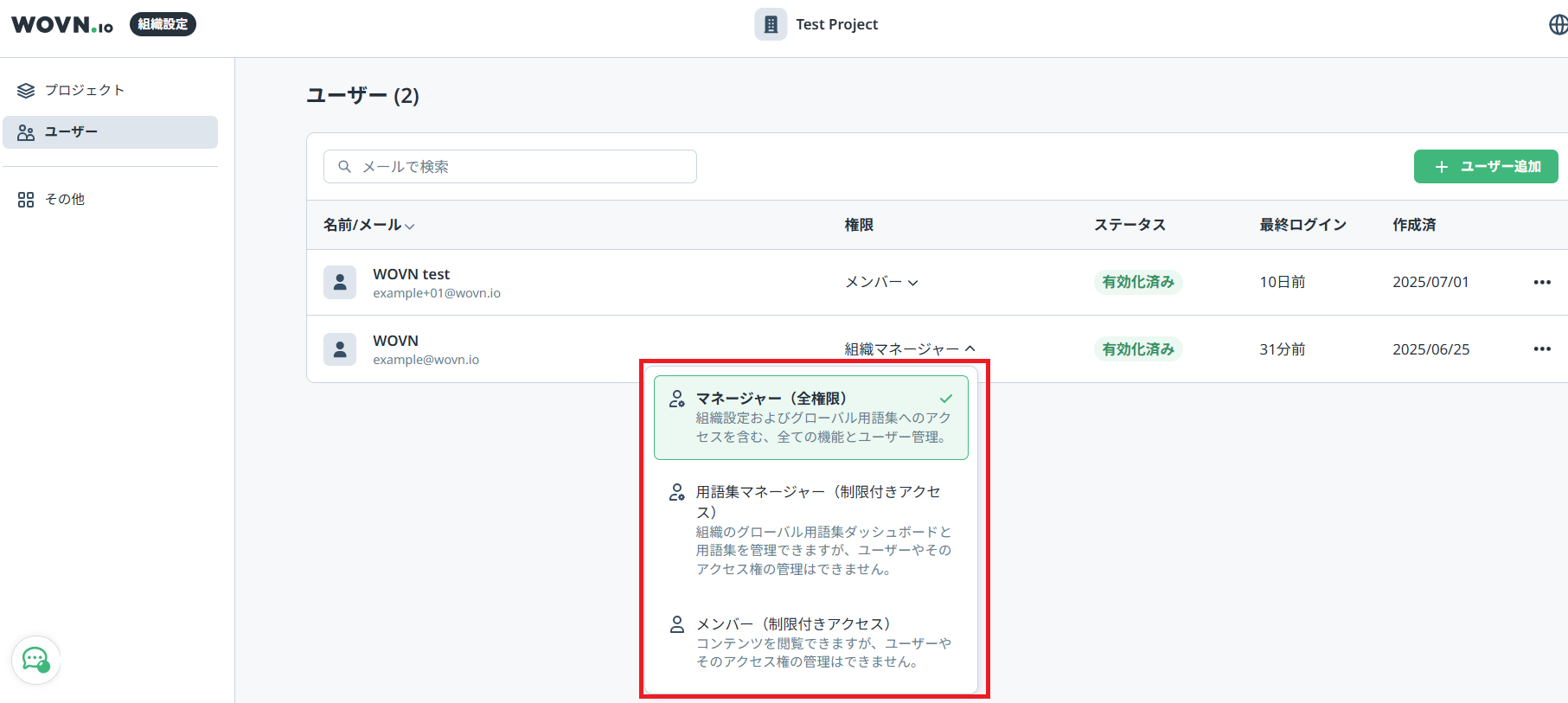Click the 10日前 last login value

[x=1283, y=282]
